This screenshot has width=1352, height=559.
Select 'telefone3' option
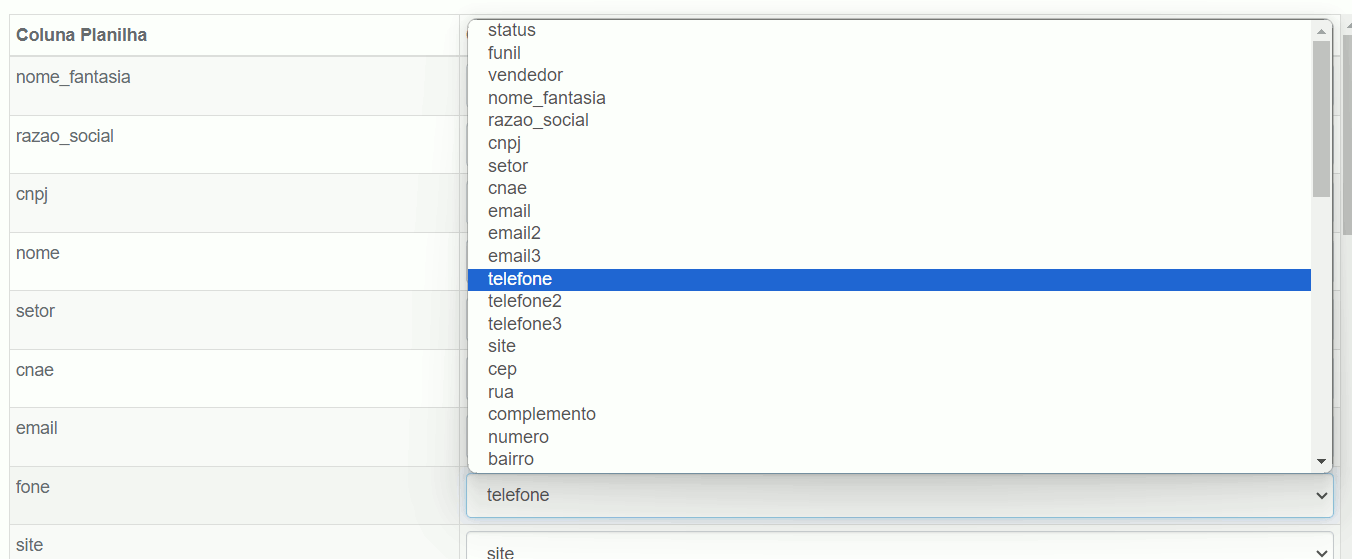click(x=889, y=324)
